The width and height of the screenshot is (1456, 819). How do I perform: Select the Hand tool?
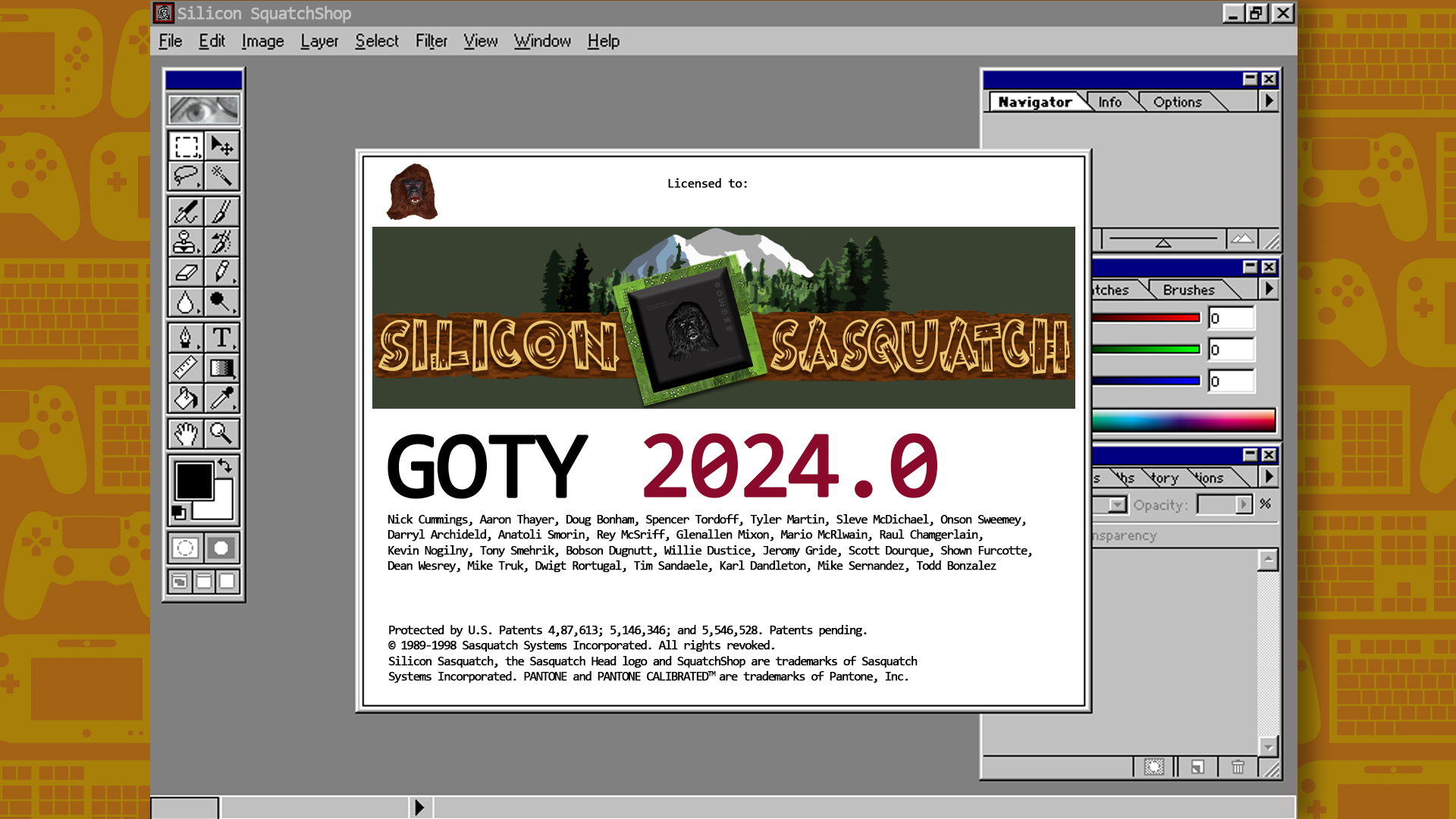pyautogui.click(x=186, y=434)
